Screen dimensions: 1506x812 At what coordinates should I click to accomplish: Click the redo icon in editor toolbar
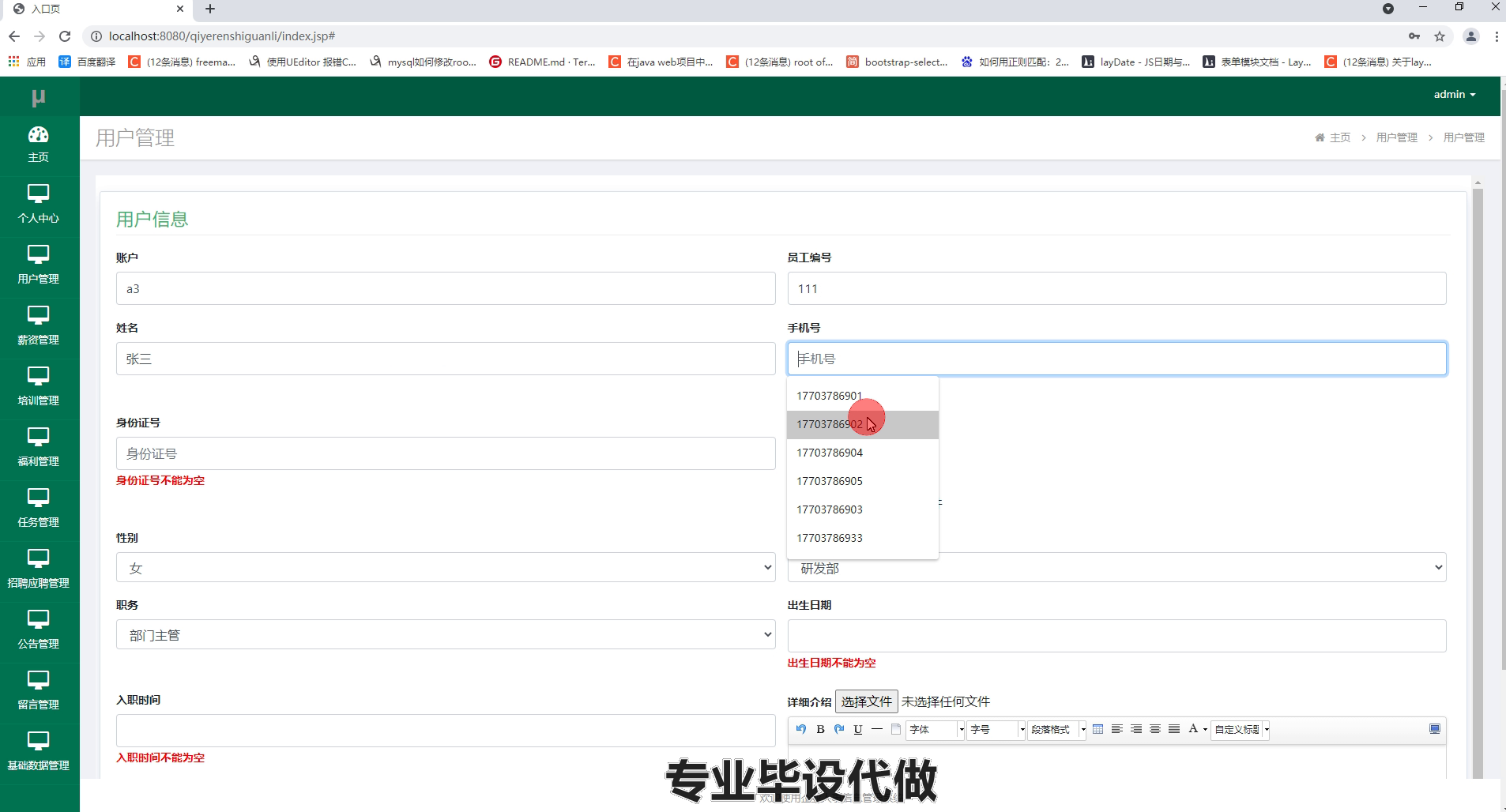839,729
